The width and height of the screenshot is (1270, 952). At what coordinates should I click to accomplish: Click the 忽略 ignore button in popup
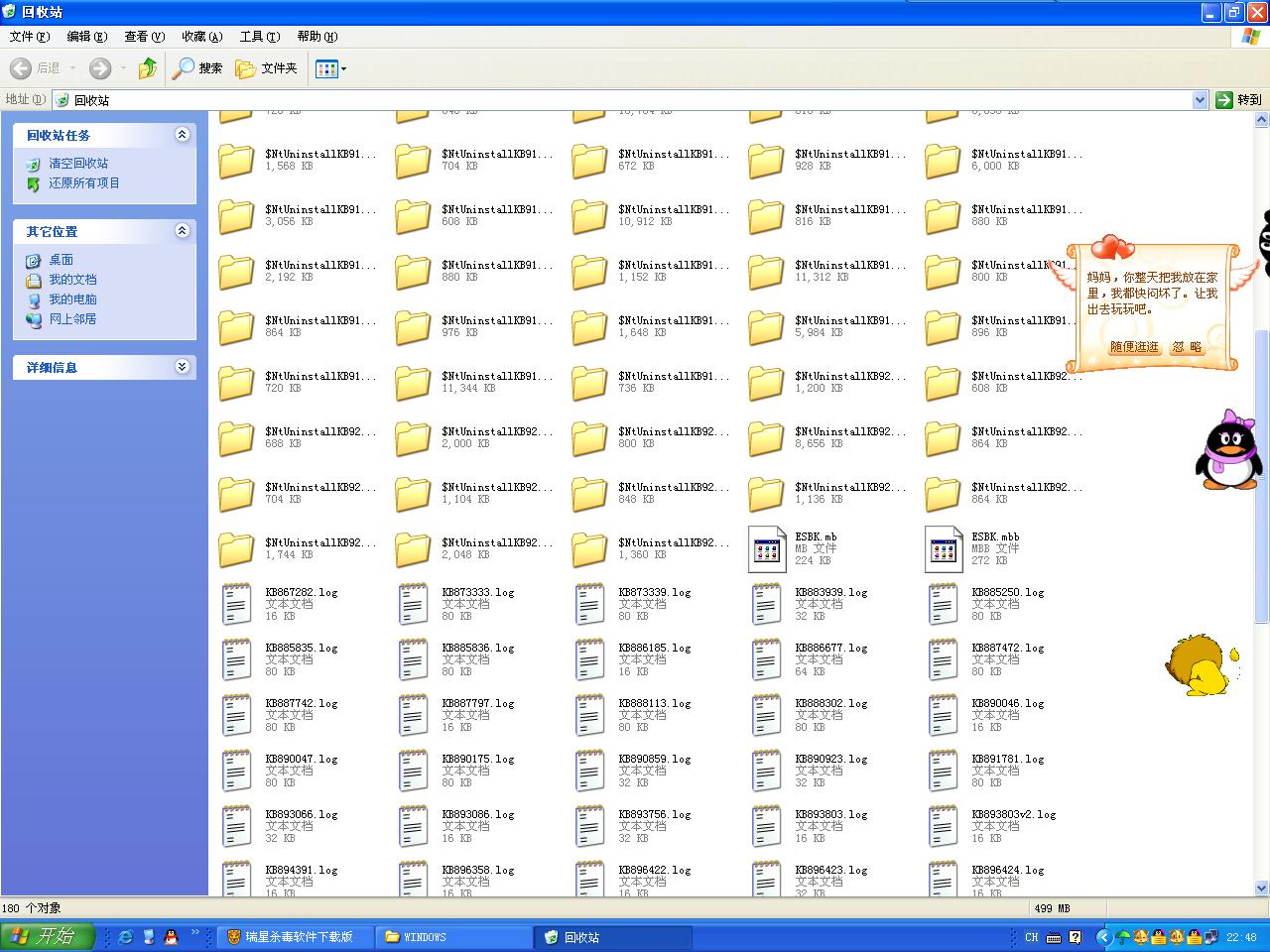point(1187,347)
